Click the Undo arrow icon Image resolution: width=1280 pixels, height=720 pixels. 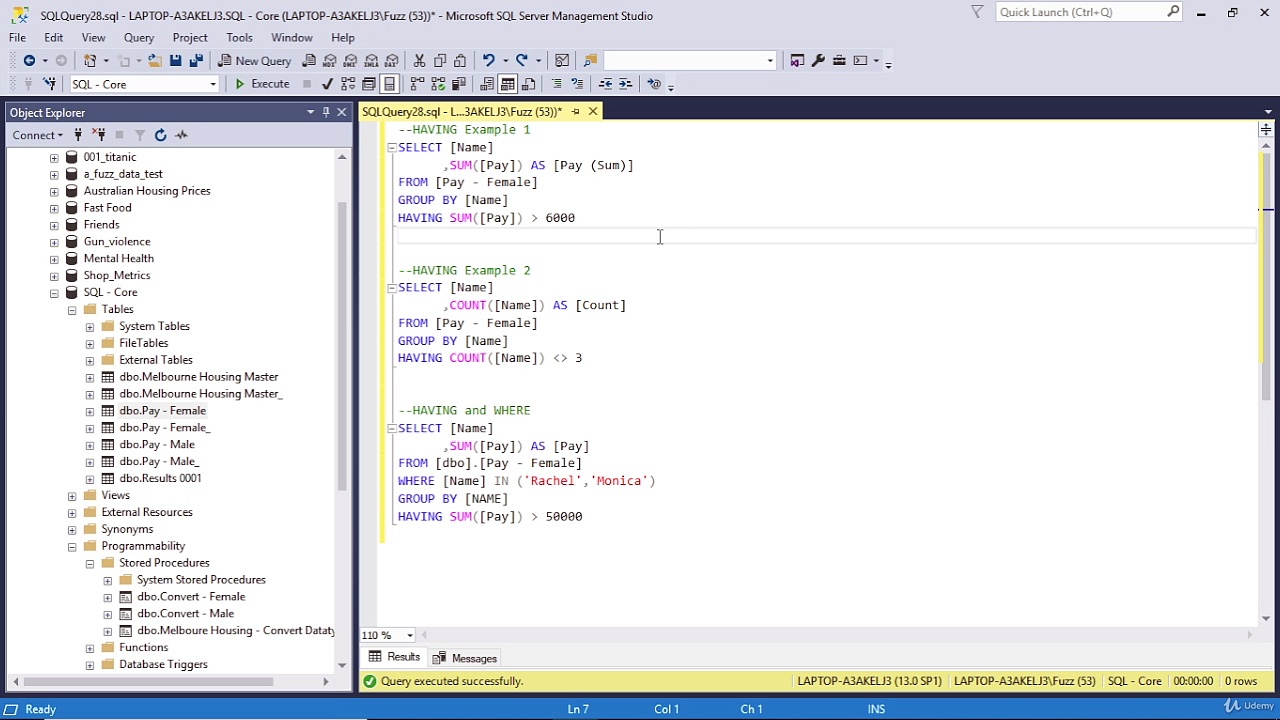click(x=488, y=61)
